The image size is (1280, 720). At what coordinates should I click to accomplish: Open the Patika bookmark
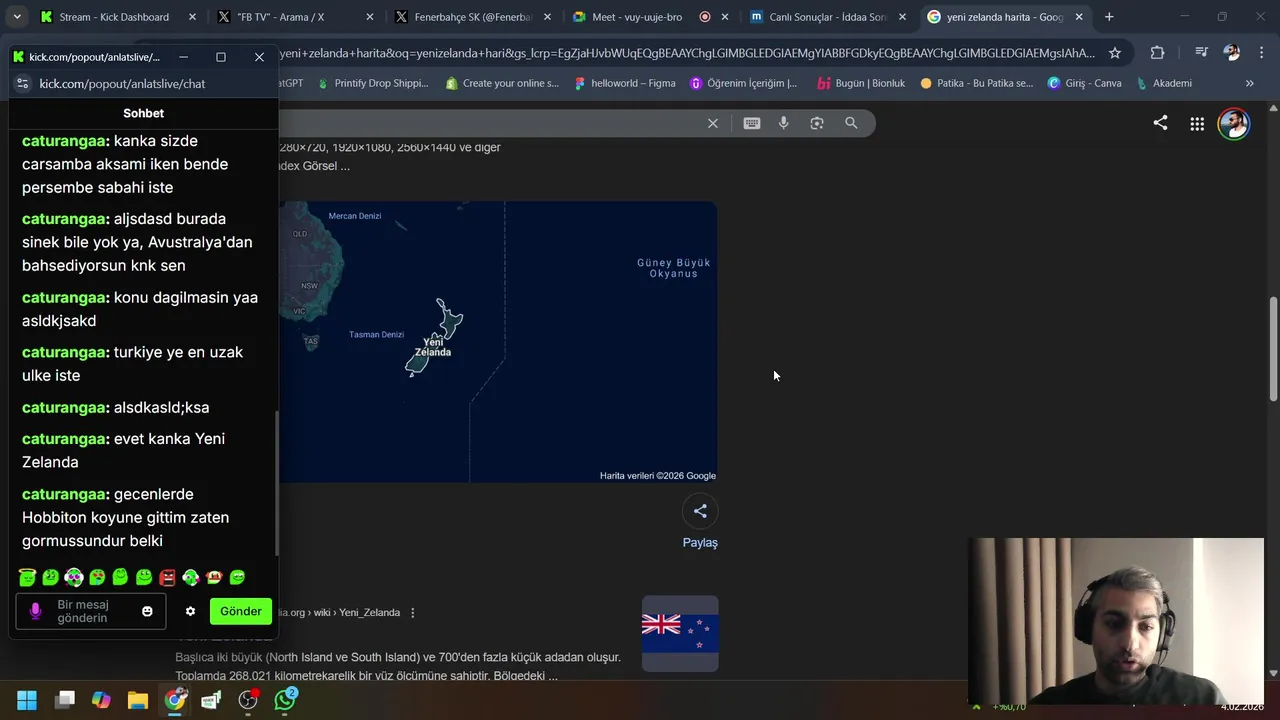(976, 83)
